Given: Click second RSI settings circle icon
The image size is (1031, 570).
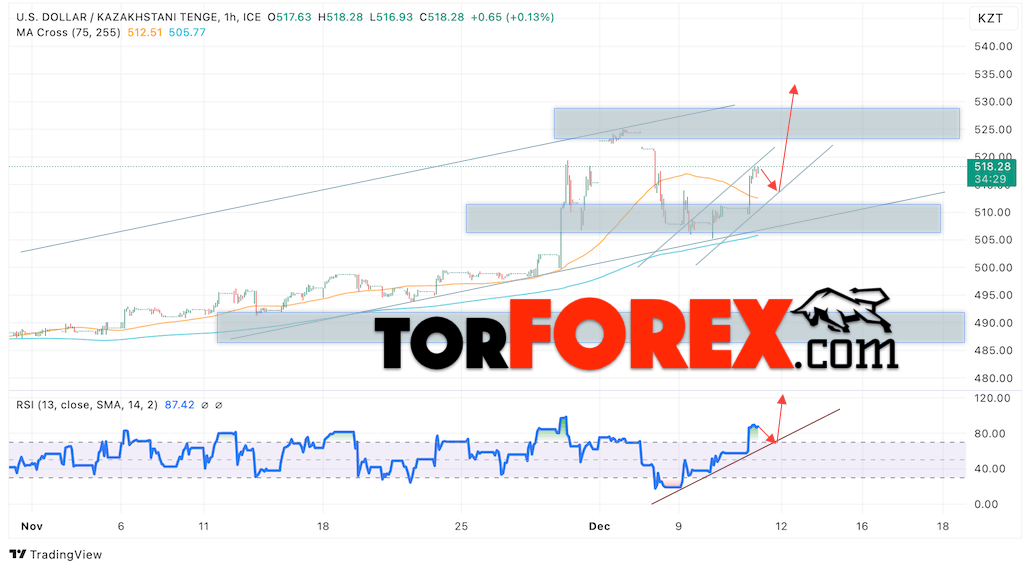Looking at the screenshot, I should 219,406.
